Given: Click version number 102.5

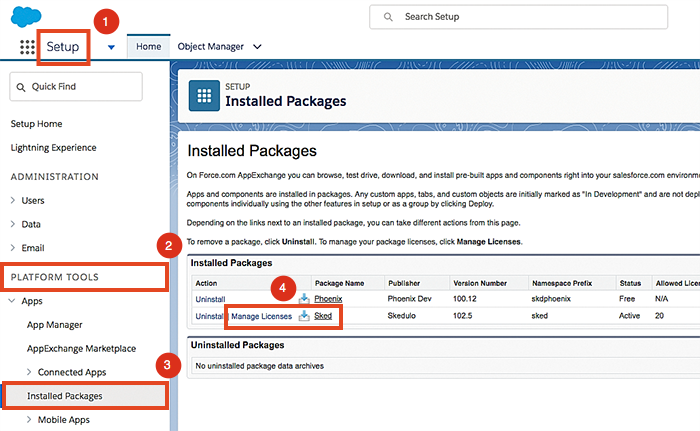Looking at the screenshot, I should [x=462, y=316].
